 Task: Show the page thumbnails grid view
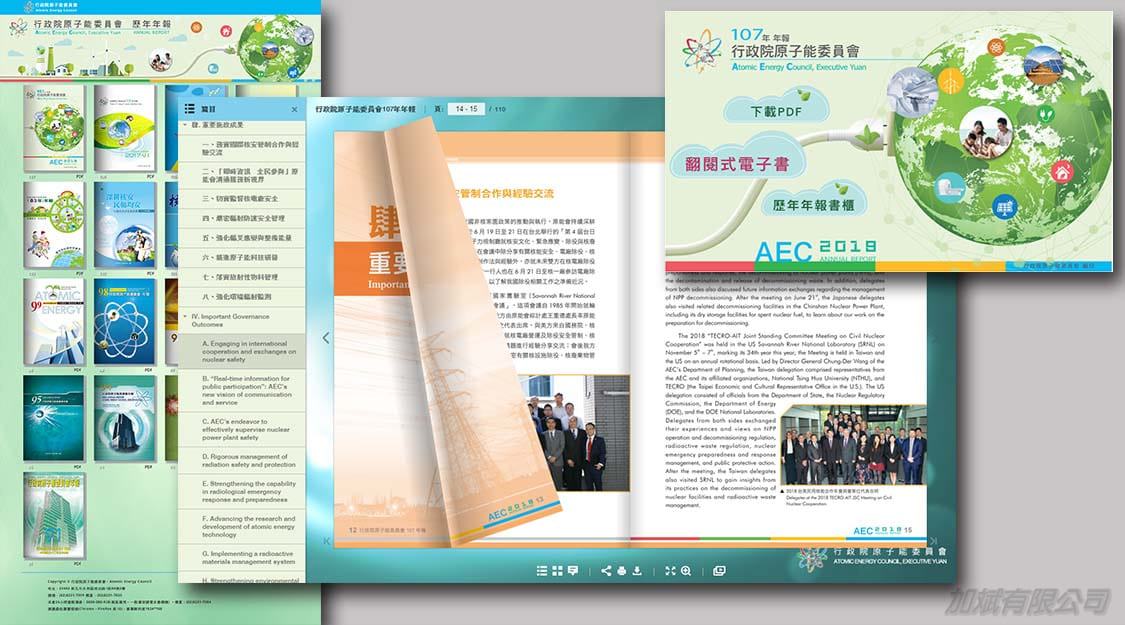pos(557,570)
